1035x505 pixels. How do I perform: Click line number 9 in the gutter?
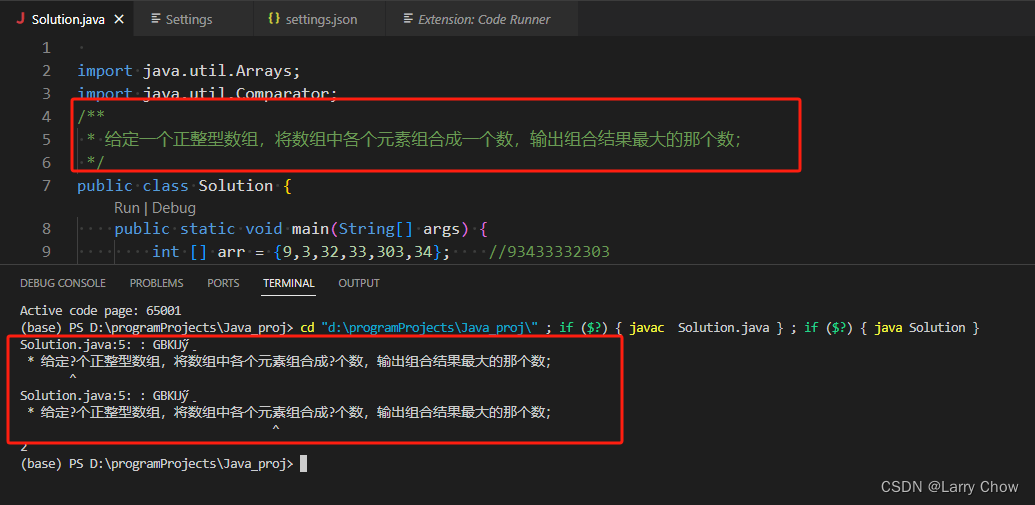[46, 252]
